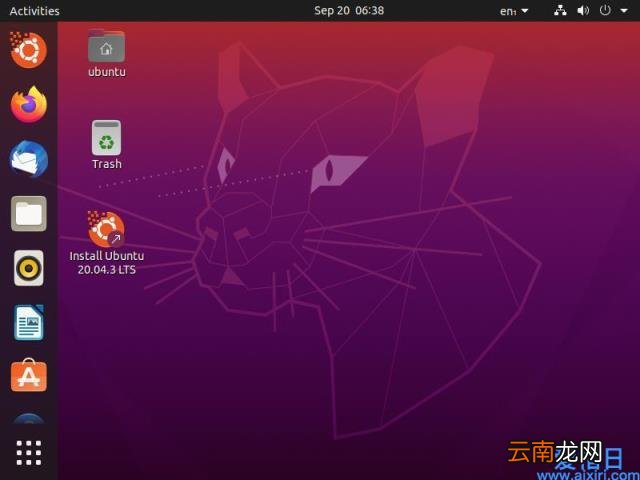Open Ubuntu Software store
This screenshot has width=640, height=480.
click(x=29, y=376)
